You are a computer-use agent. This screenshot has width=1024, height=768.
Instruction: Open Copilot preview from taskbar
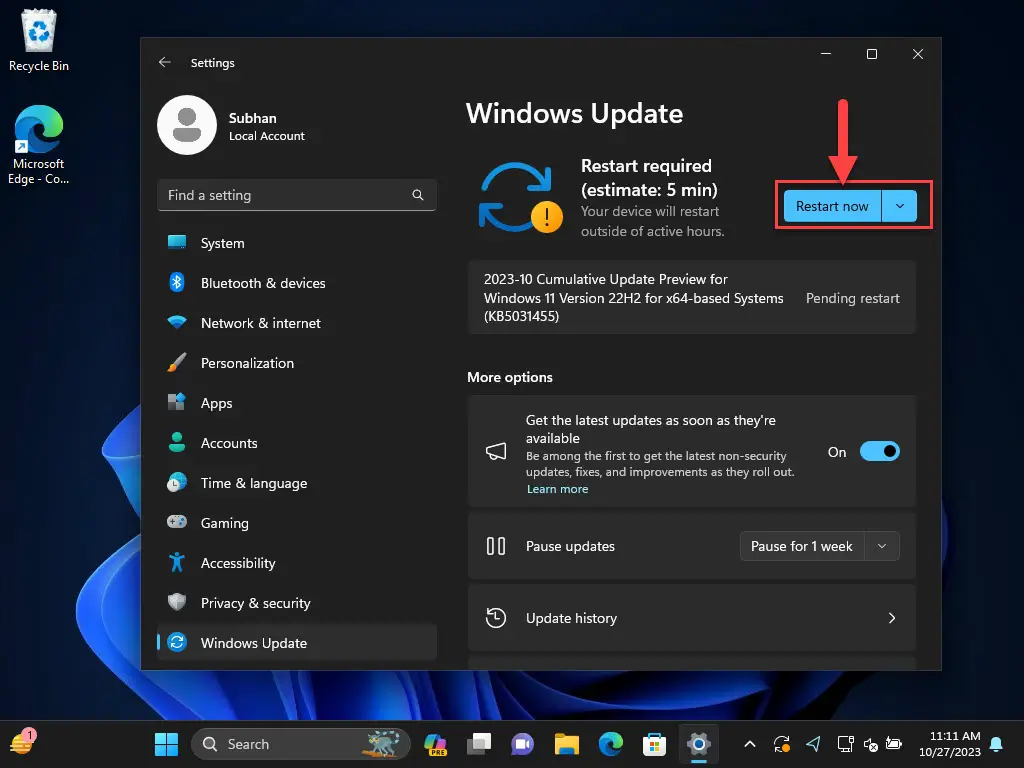tap(436, 744)
